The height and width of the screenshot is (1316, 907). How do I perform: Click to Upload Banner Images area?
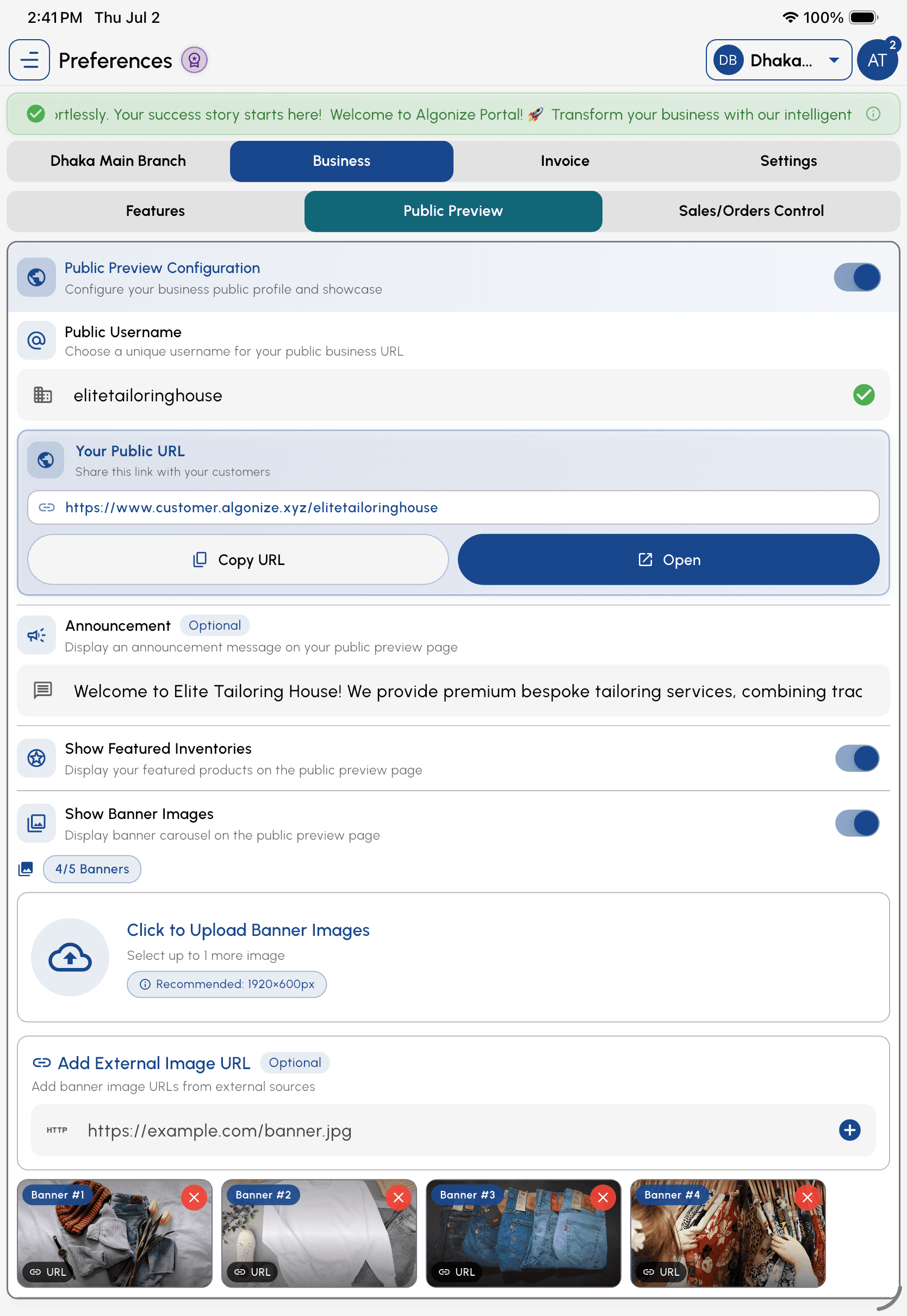pyautogui.click(x=453, y=957)
